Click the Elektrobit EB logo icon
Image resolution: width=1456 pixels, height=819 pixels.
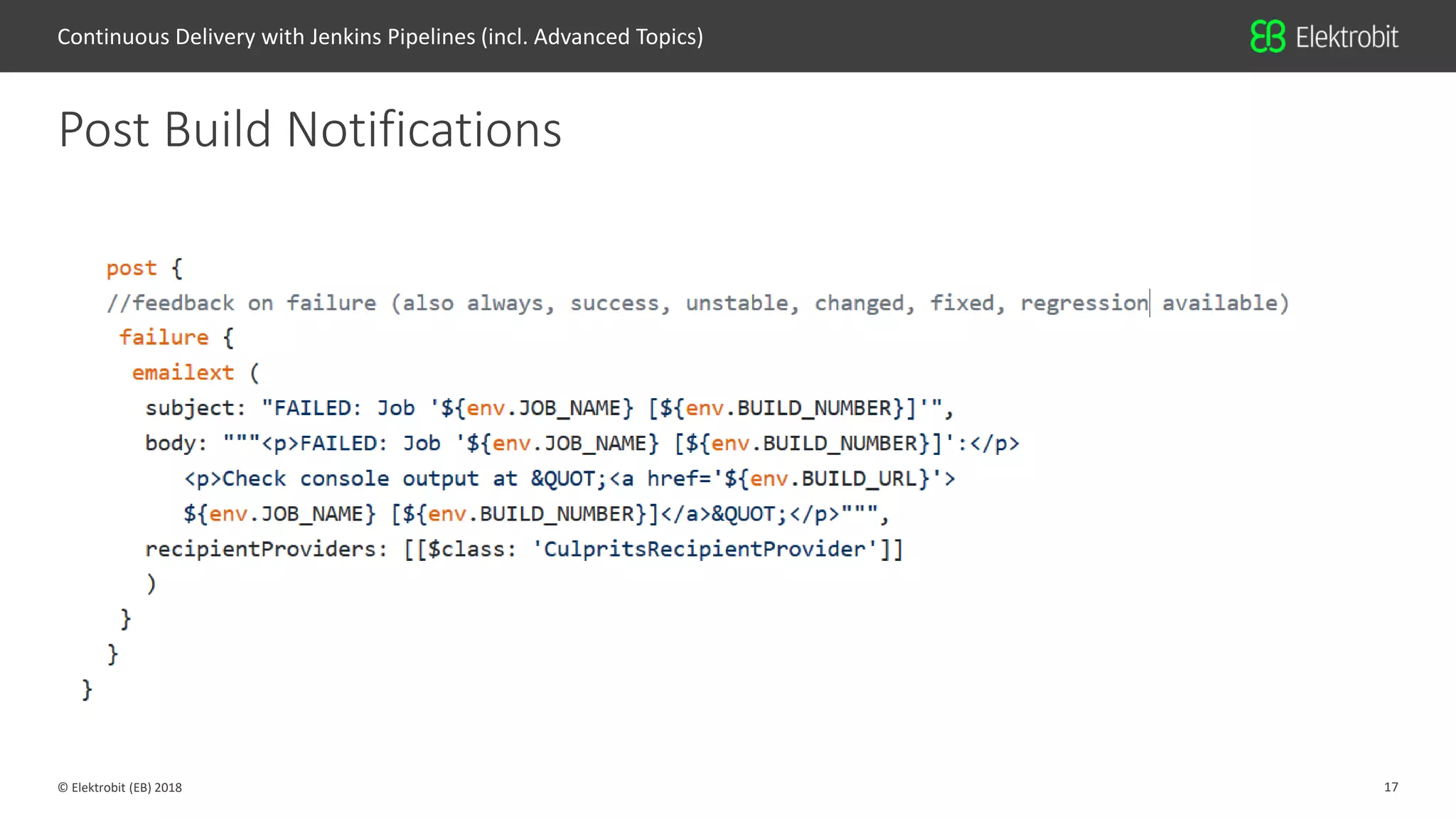point(1268,36)
